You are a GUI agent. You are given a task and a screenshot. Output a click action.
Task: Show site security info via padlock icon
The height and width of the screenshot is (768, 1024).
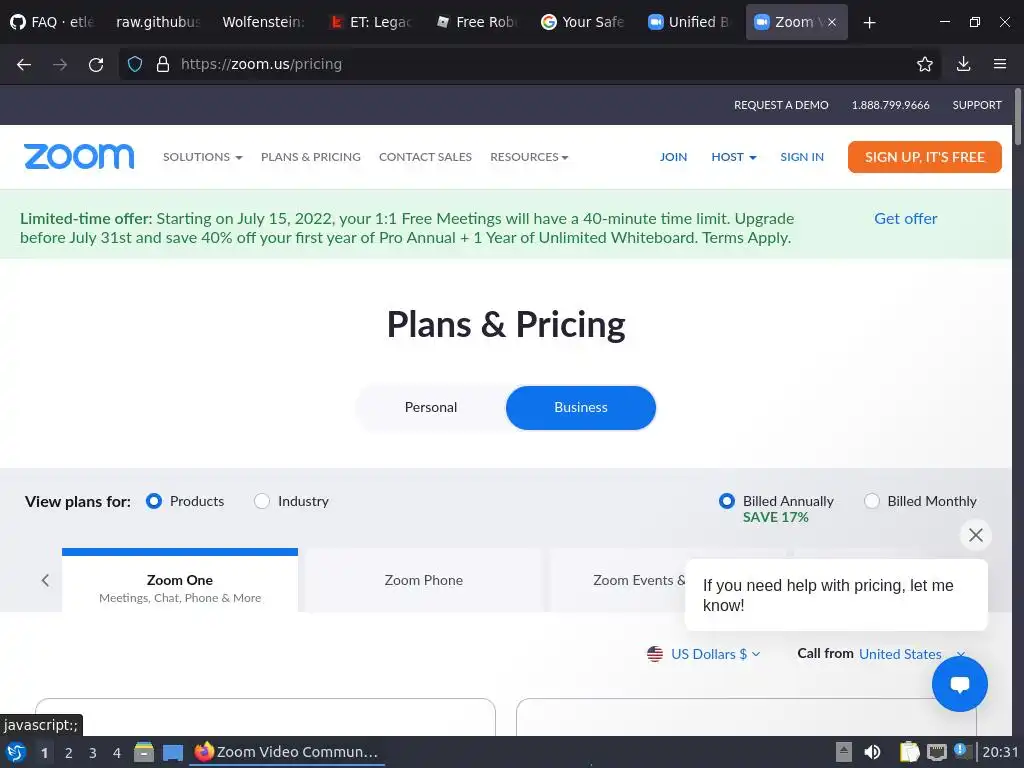click(163, 64)
